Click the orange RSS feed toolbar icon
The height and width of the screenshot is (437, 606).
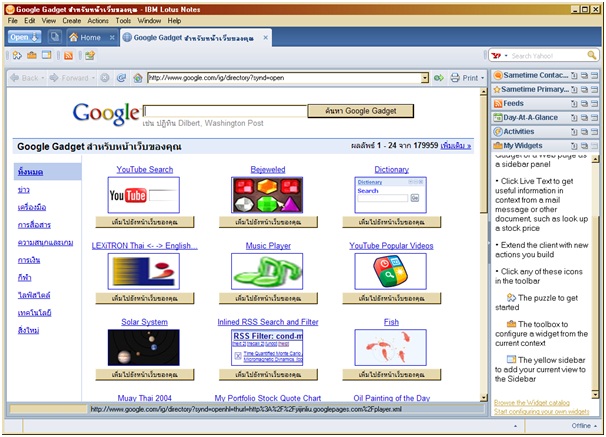(68, 56)
